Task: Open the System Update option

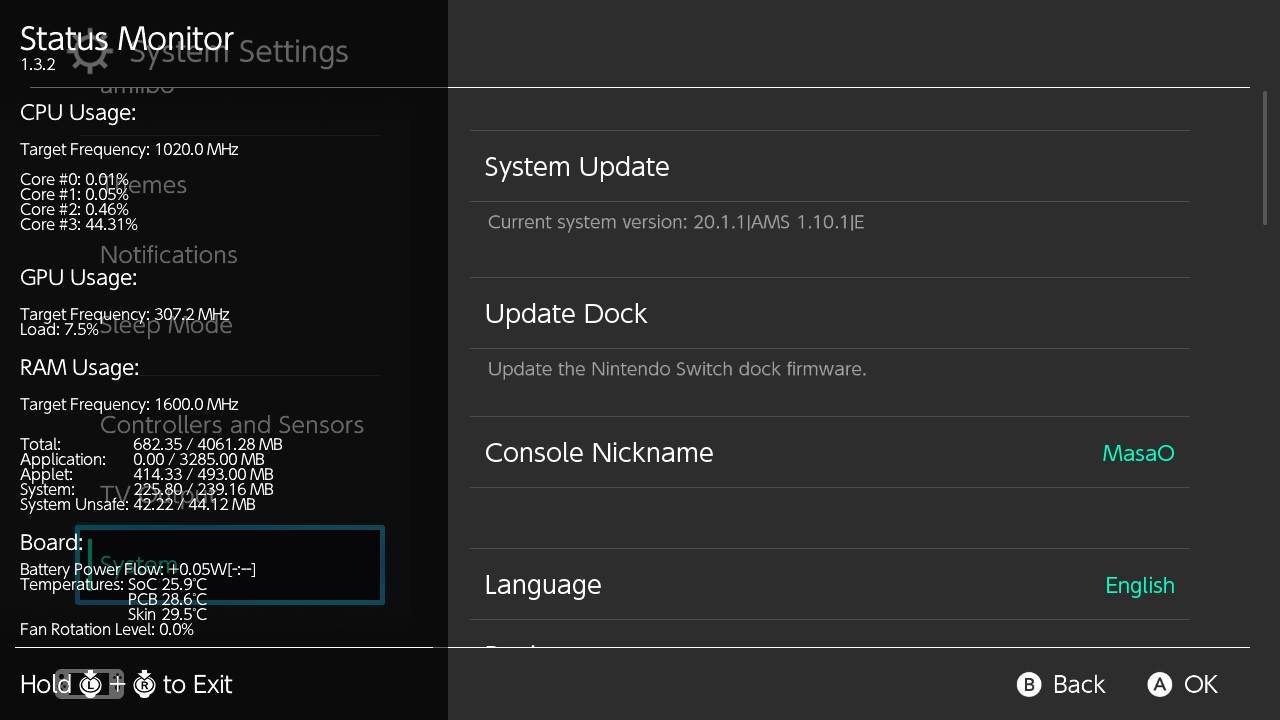Action: click(829, 166)
